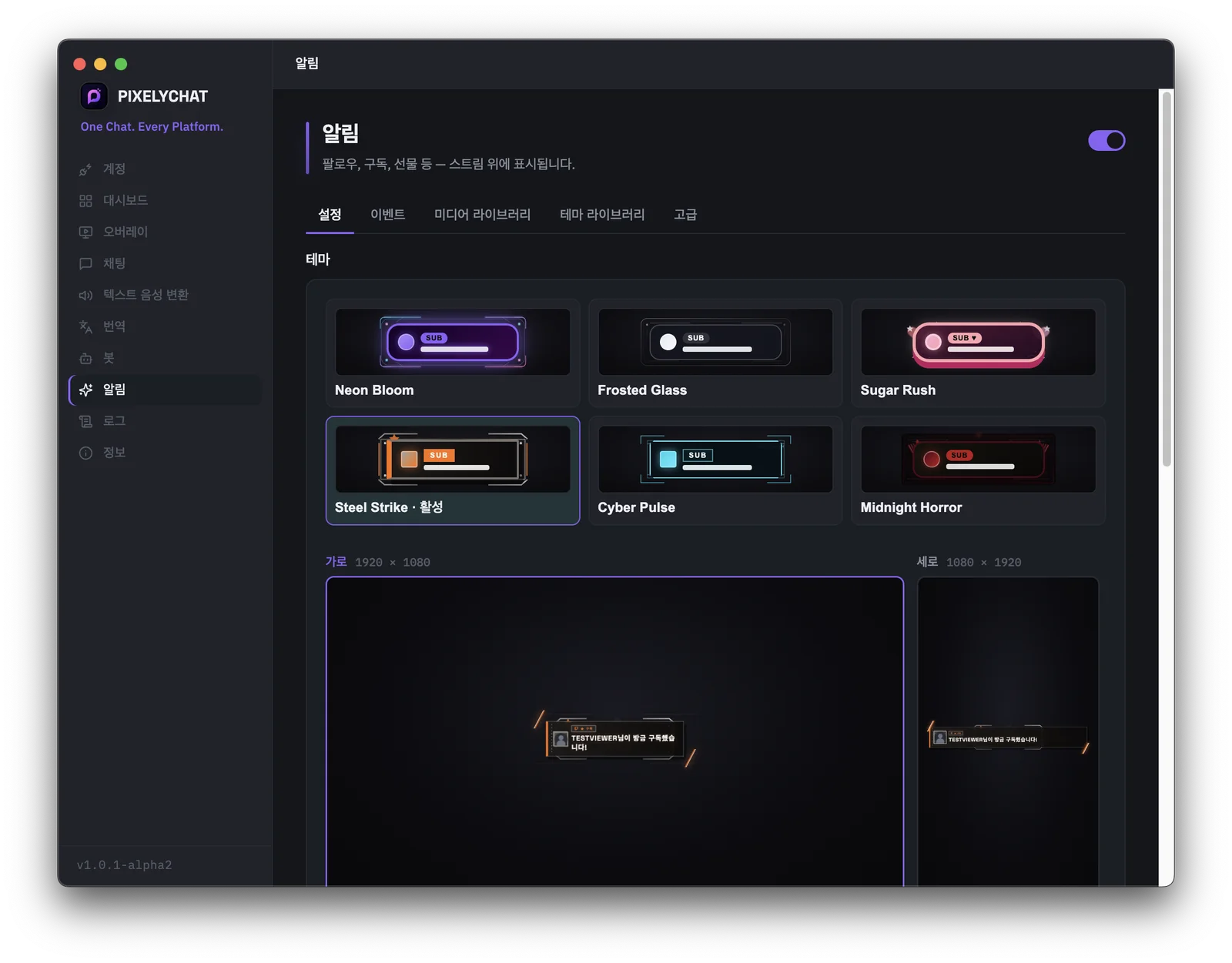Open the 로그 log icon

(x=85, y=422)
